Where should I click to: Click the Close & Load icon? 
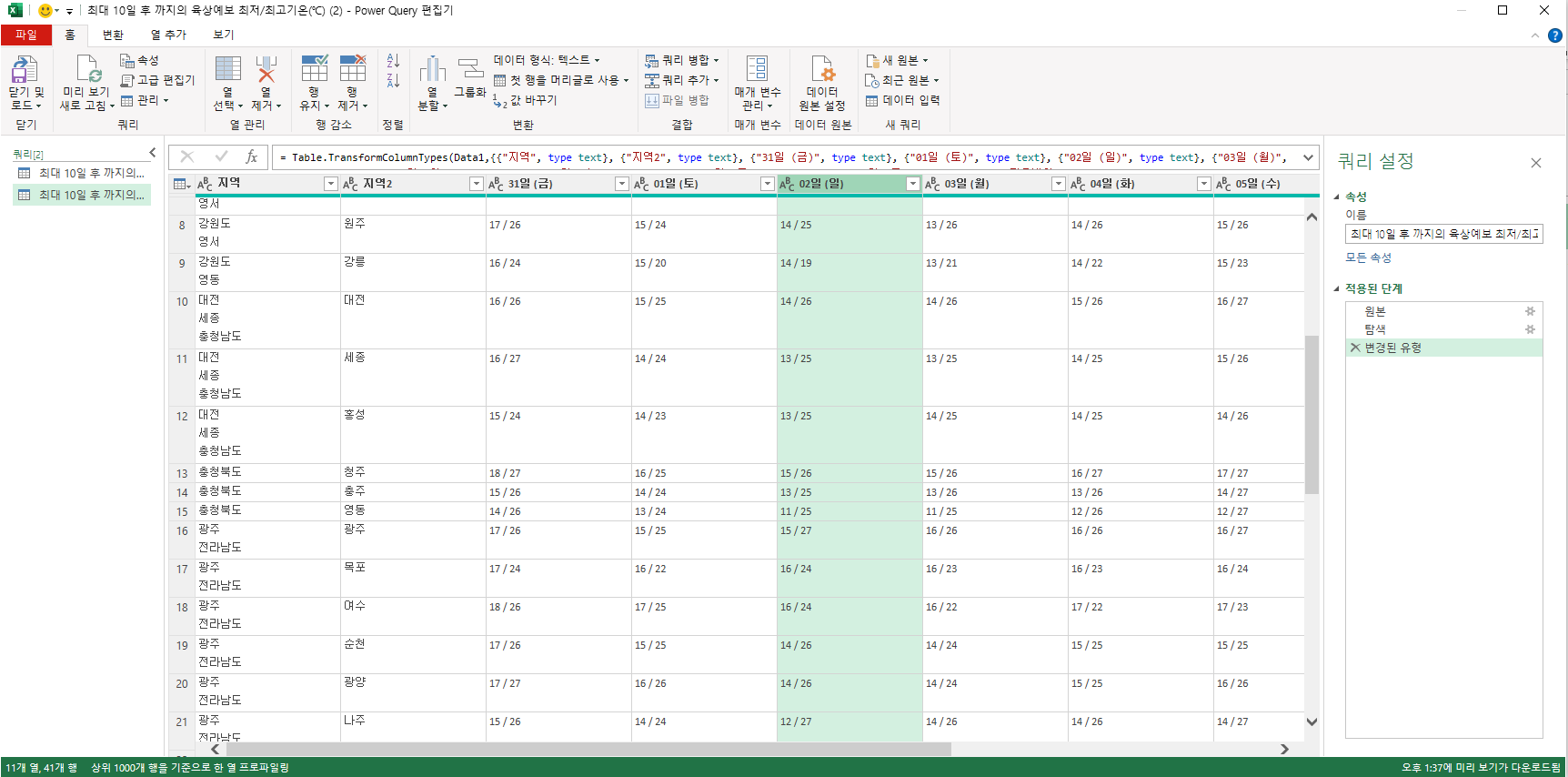tap(25, 69)
